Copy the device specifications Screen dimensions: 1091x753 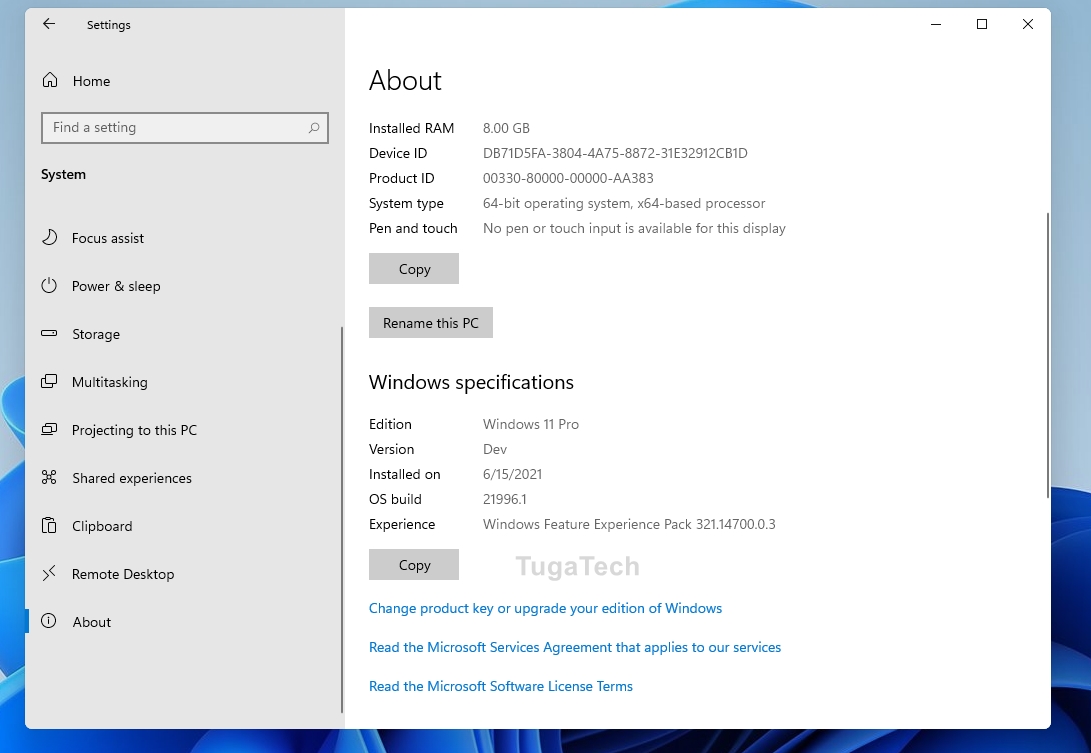click(414, 269)
